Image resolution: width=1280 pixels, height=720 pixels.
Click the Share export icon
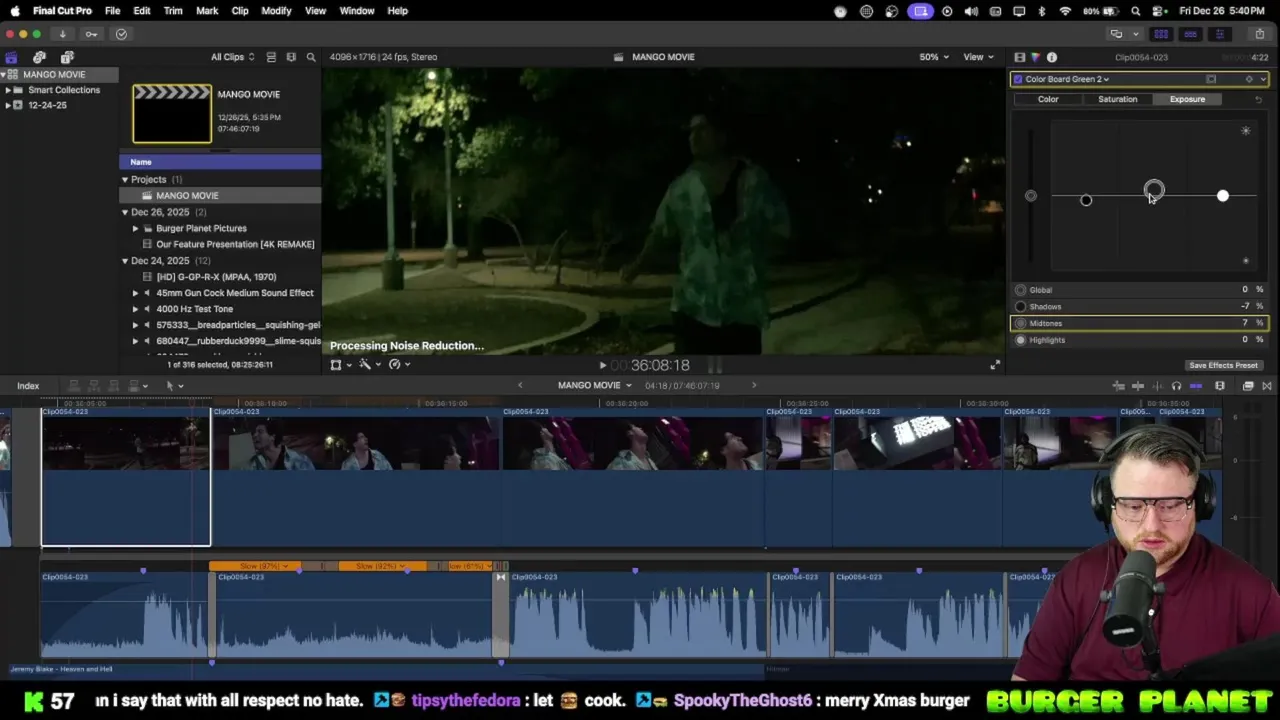[x=1259, y=34]
